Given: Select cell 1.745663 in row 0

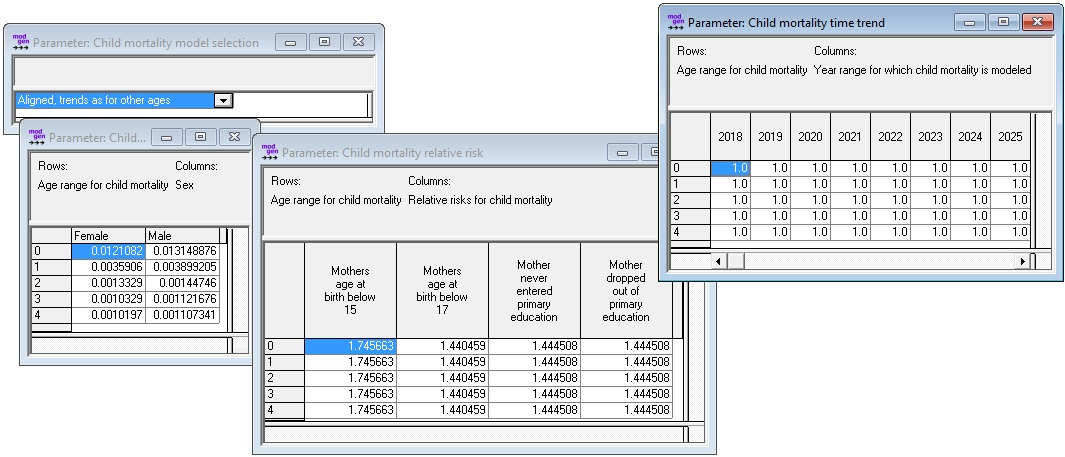Looking at the screenshot, I should [350, 346].
